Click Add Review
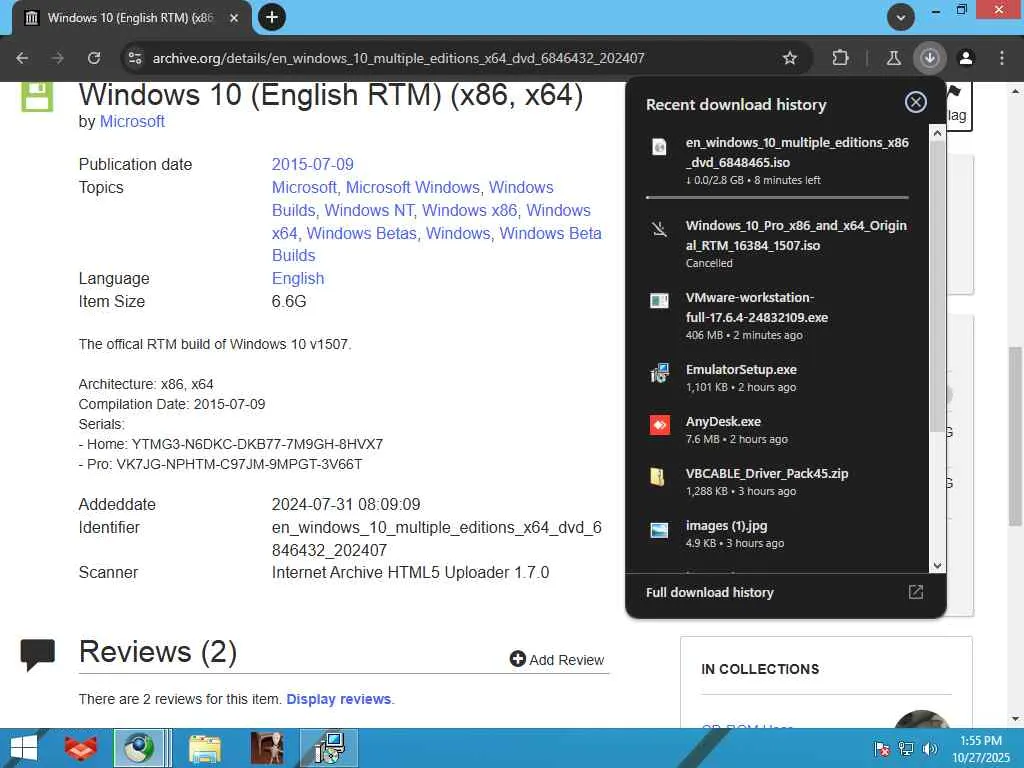Image resolution: width=1024 pixels, height=768 pixels. 557,660
